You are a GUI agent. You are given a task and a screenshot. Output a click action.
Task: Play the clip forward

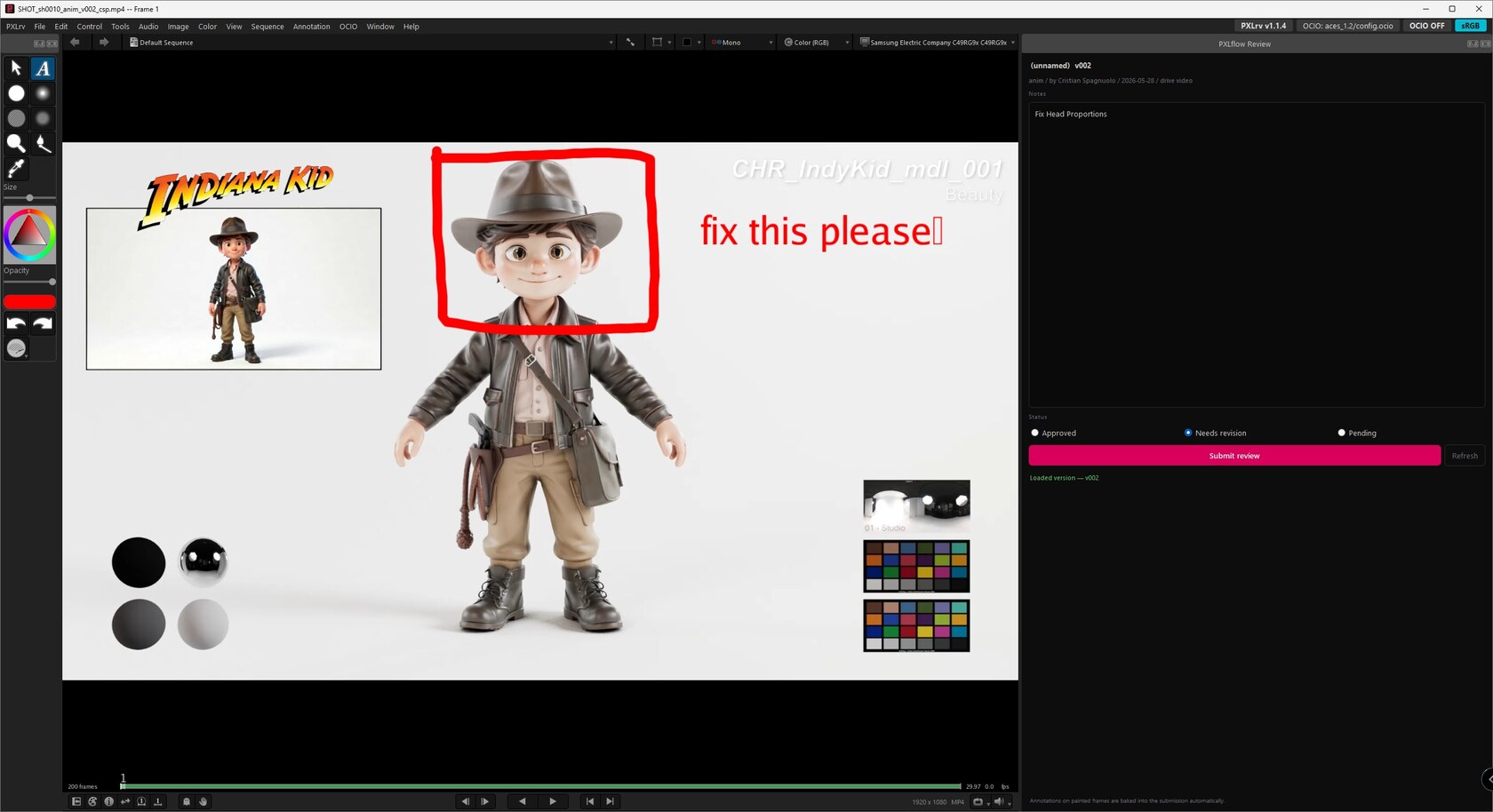tap(553, 801)
